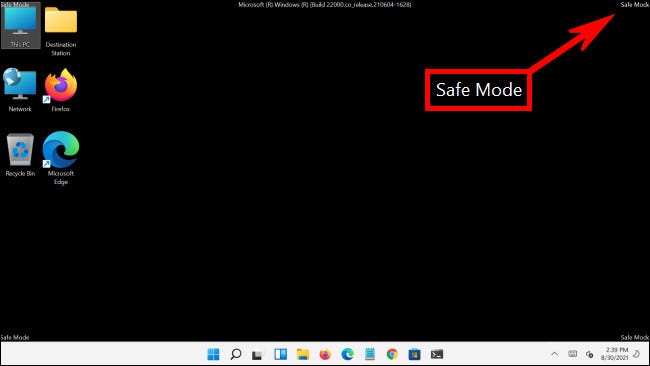The height and width of the screenshot is (366, 650).
Task: Launch Google Chrome from the taskbar
Action: tap(392, 354)
